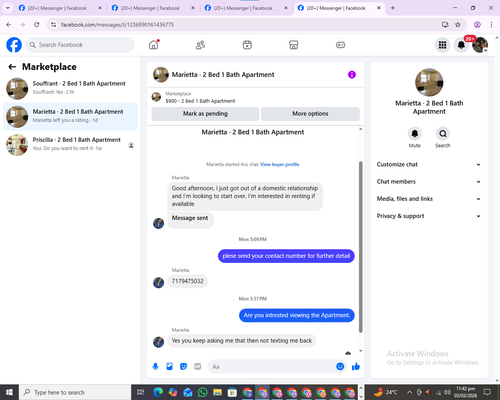Click the Marietta avatar in the chat header
This screenshot has height=400, width=500.
(161, 75)
